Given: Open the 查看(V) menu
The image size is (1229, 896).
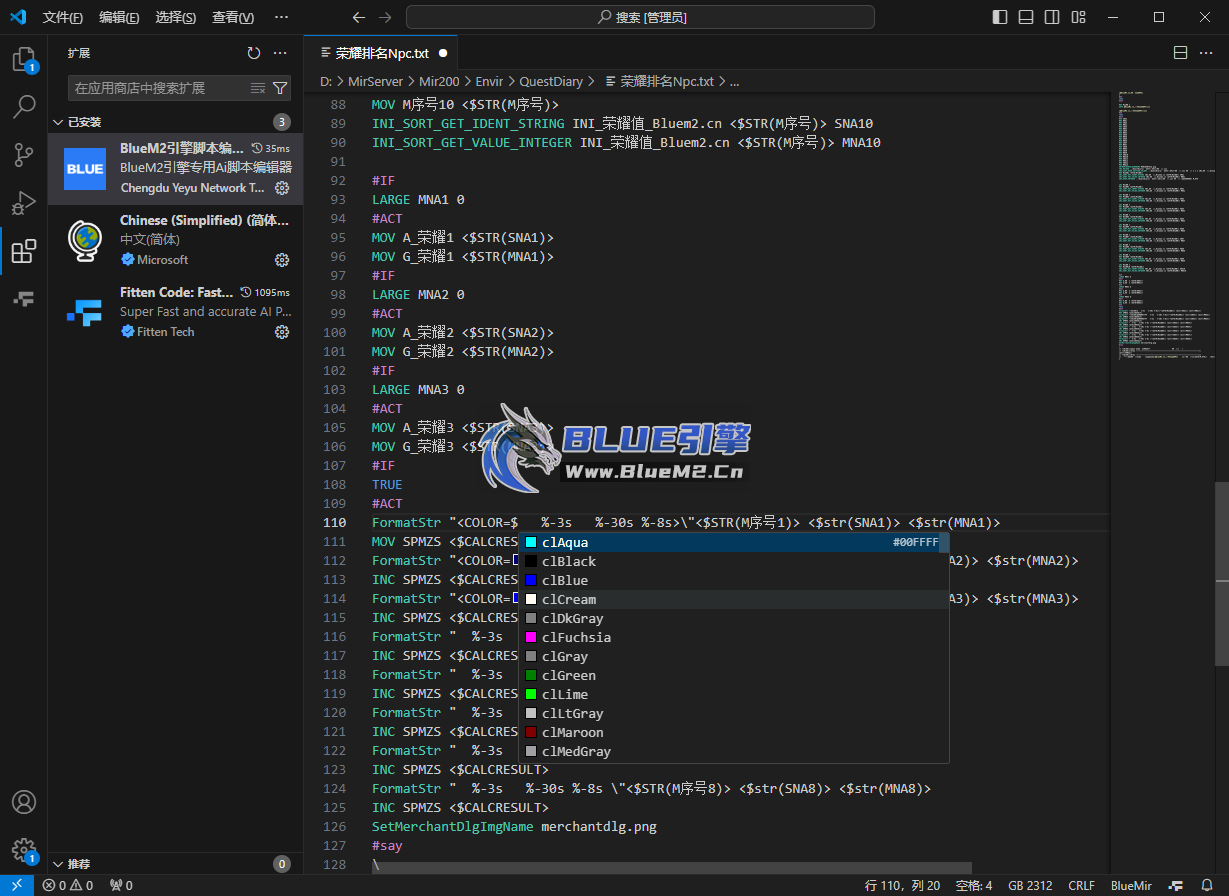Looking at the screenshot, I should pyautogui.click(x=233, y=17).
